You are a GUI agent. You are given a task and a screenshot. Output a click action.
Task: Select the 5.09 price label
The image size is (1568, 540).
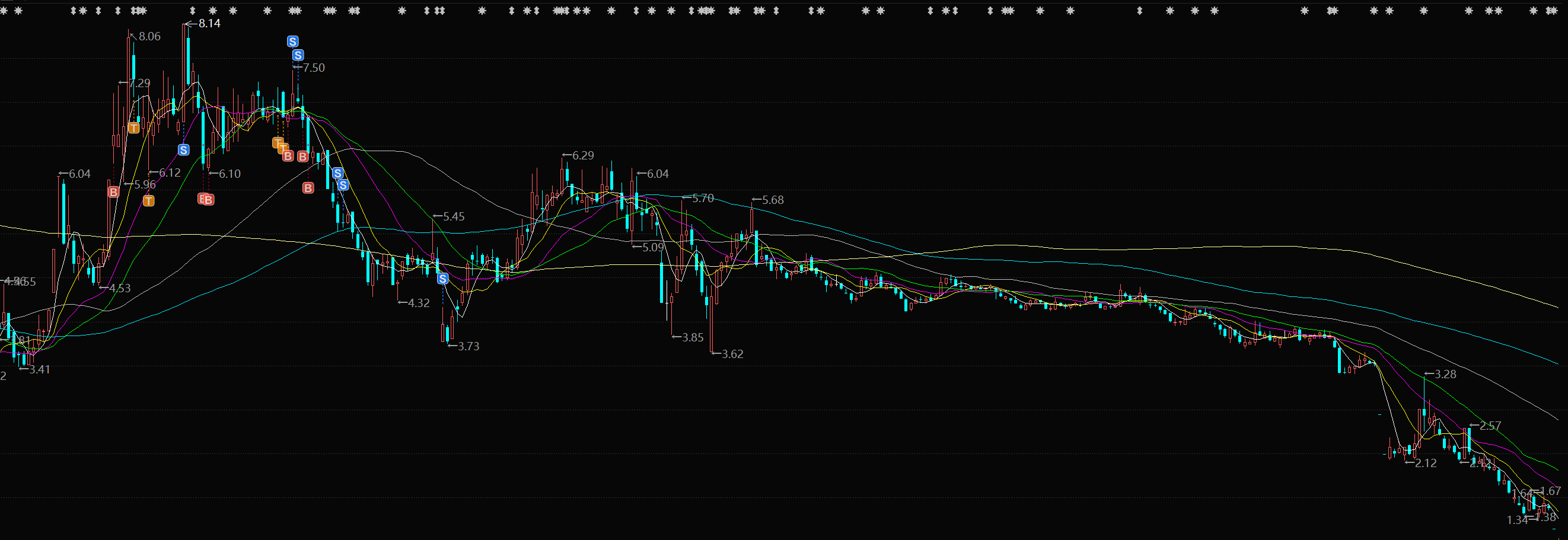(x=653, y=248)
